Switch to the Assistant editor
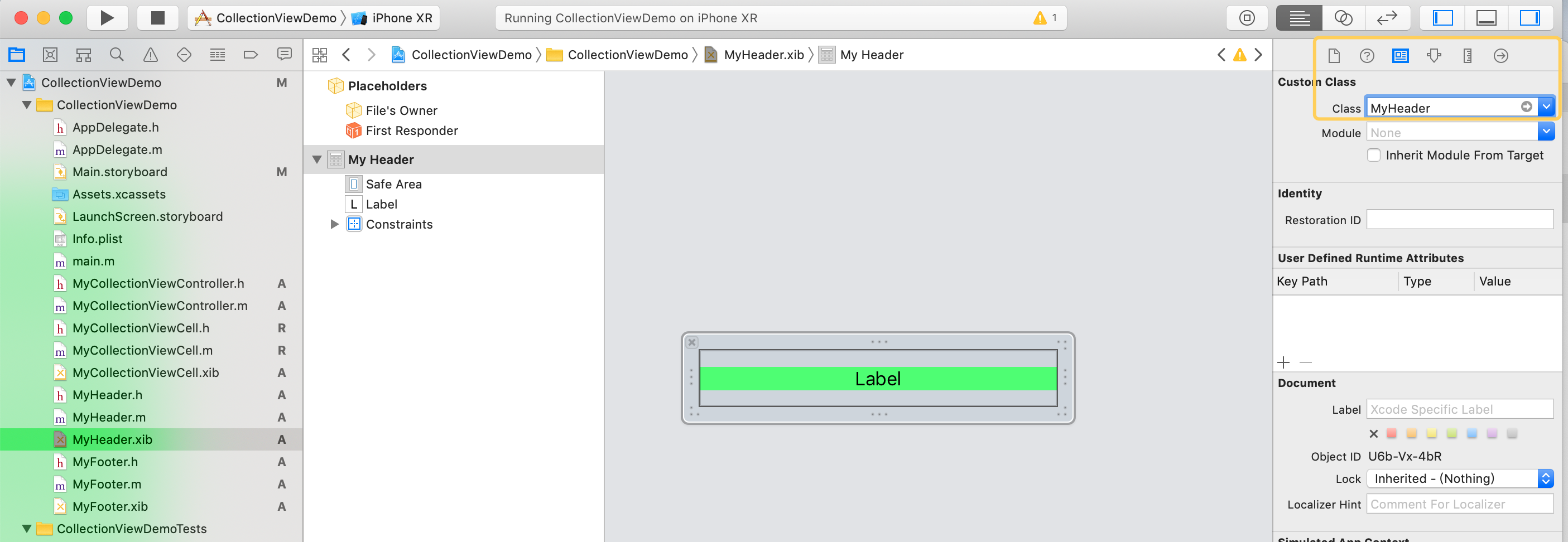1568x542 pixels. 1343,18
